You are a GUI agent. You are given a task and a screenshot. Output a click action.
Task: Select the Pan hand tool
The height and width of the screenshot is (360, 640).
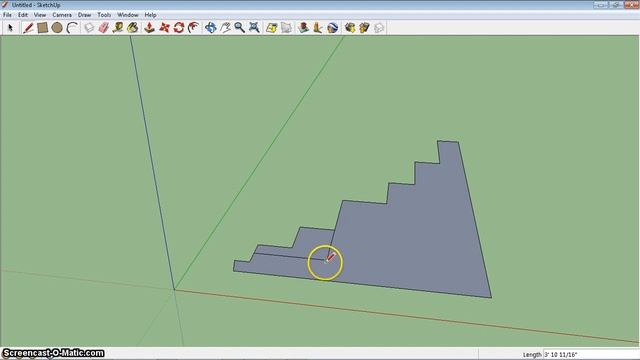(225, 28)
